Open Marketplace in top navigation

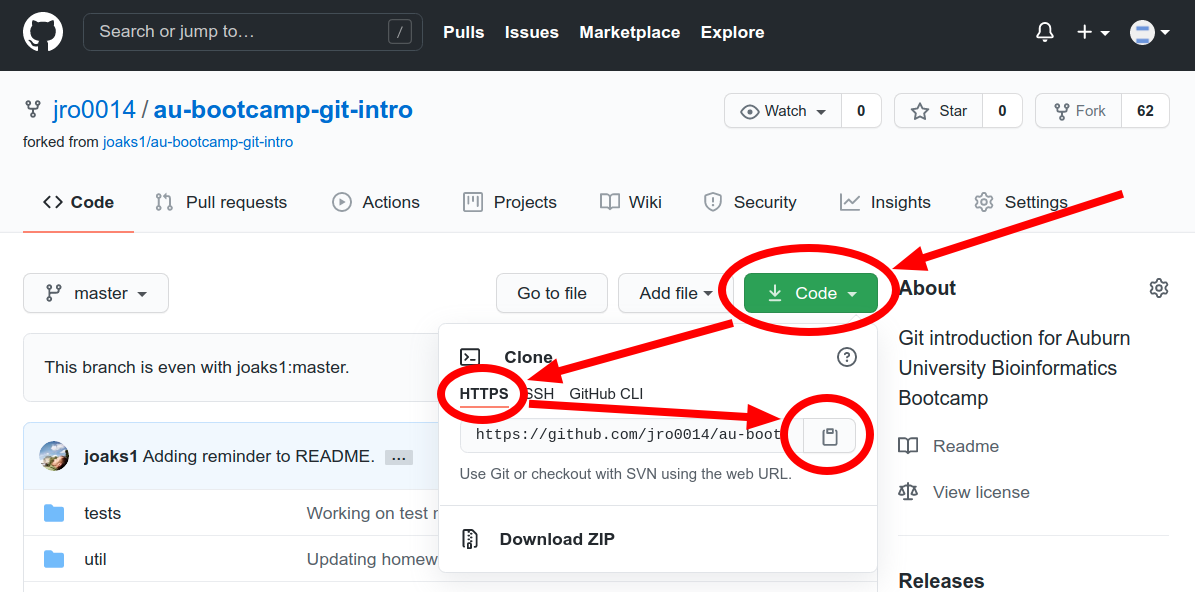click(630, 32)
